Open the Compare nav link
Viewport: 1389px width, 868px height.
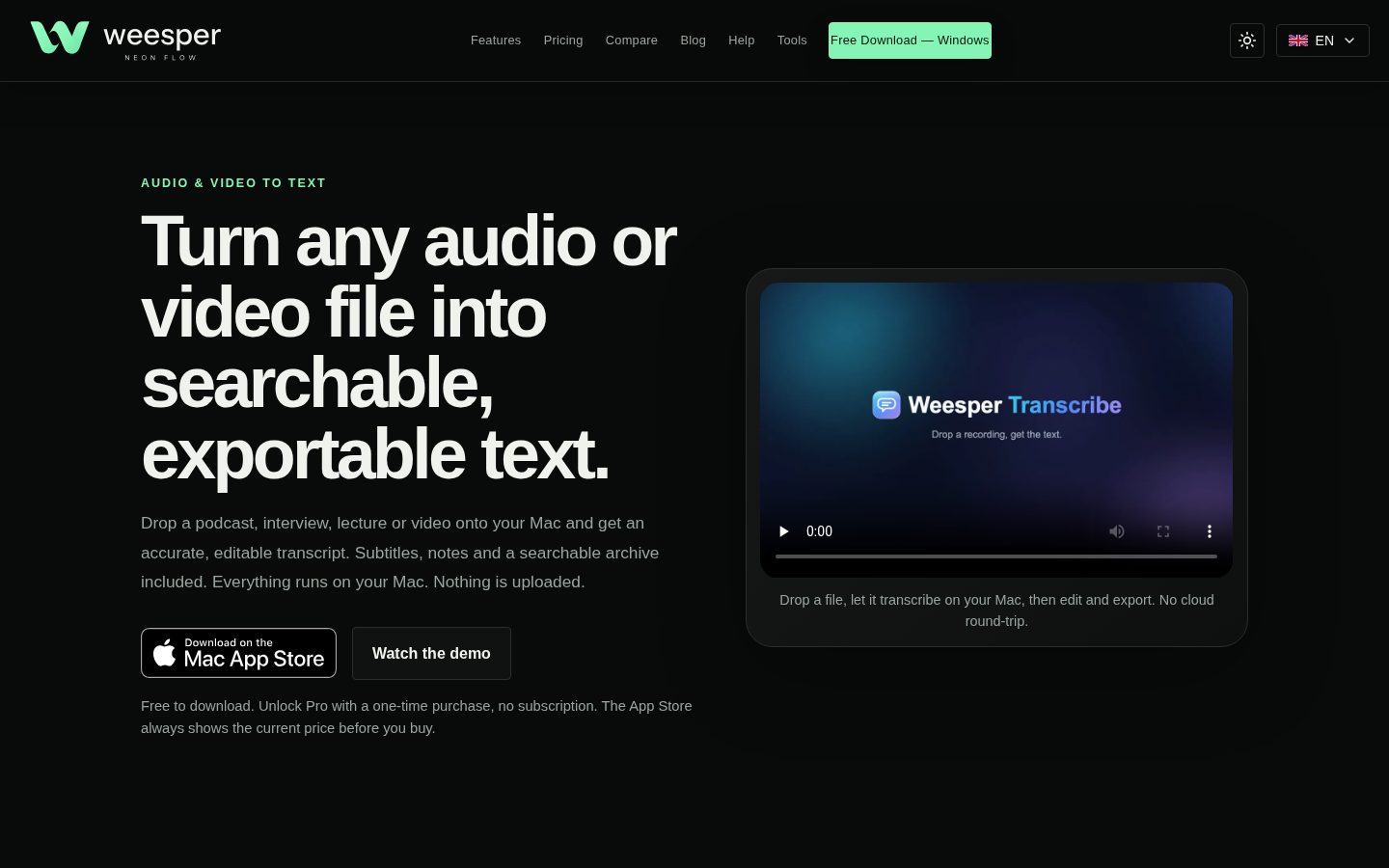click(x=632, y=41)
